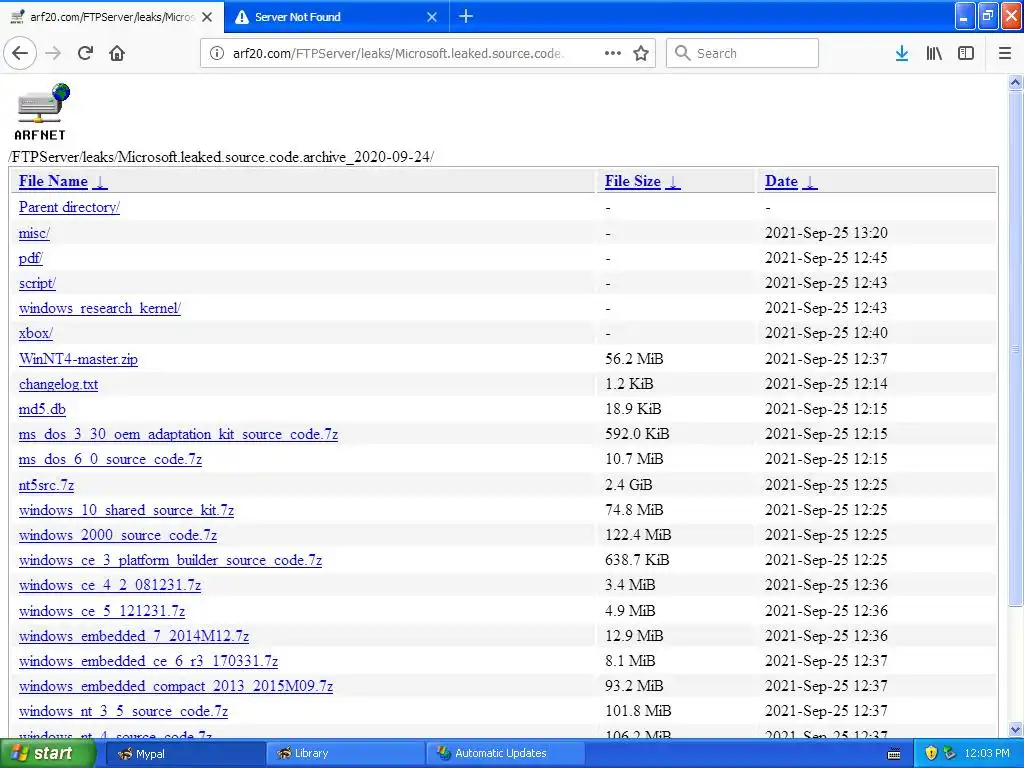Download WinNT4-master.zip
1024x768 pixels.
(x=78, y=359)
